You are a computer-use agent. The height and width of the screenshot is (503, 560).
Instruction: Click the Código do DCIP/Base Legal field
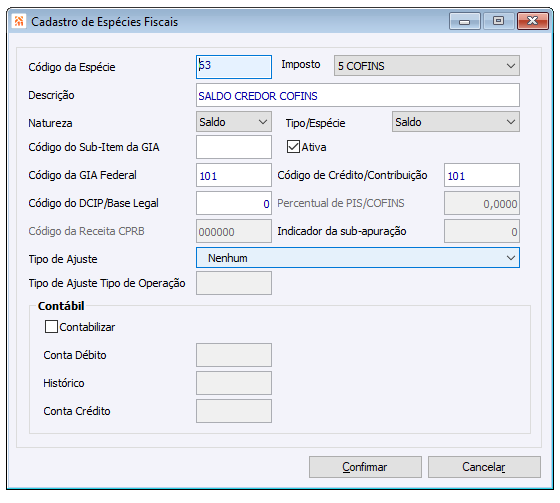pos(234,203)
